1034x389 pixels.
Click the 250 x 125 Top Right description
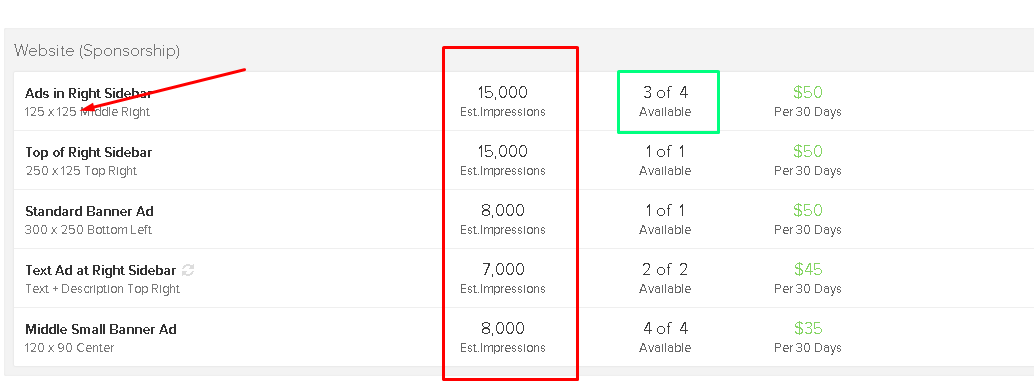(80, 171)
